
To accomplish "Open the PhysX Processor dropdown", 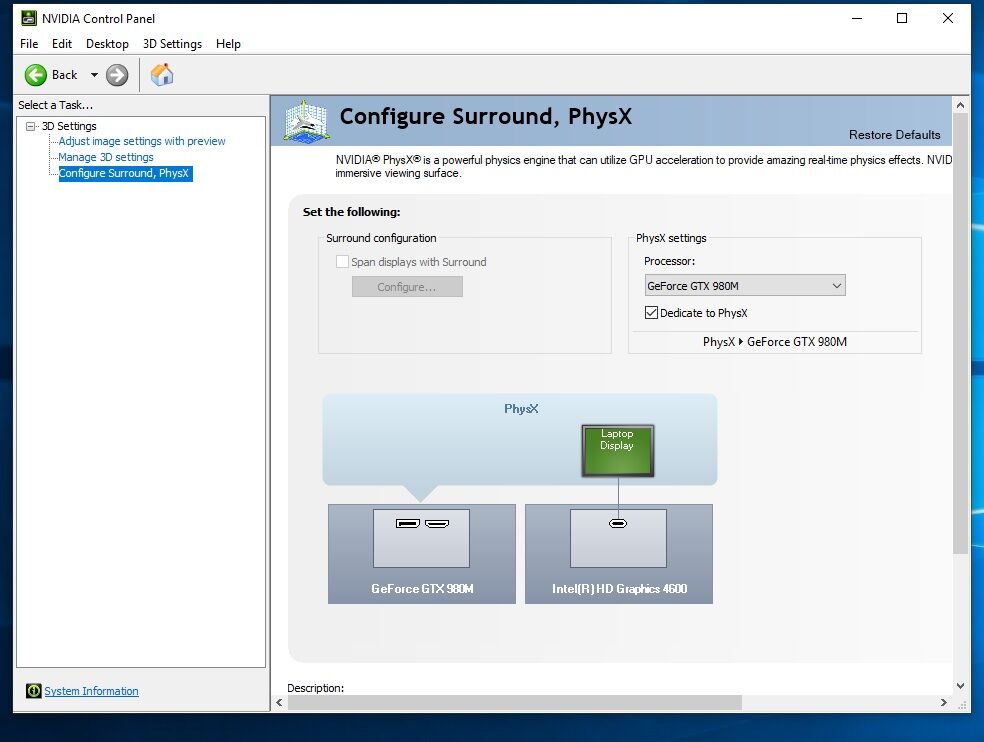I will tap(745, 286).
